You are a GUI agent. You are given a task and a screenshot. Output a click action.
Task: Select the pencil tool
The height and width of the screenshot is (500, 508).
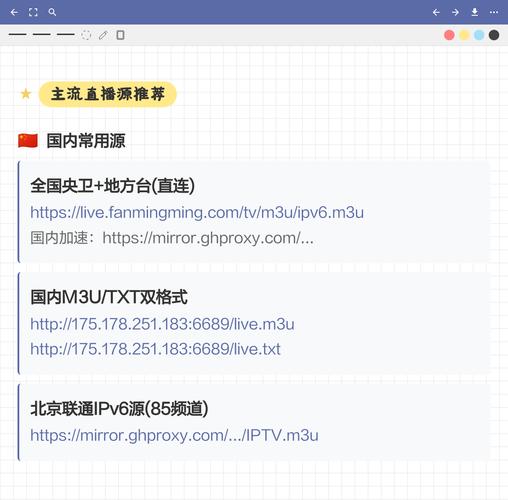click(103, 35)
